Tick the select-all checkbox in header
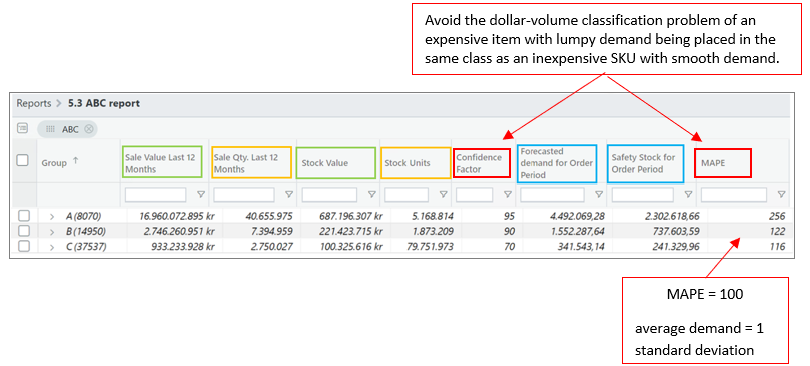The height and width of the screenshot is (366, 810). click(x=23, y=161)
